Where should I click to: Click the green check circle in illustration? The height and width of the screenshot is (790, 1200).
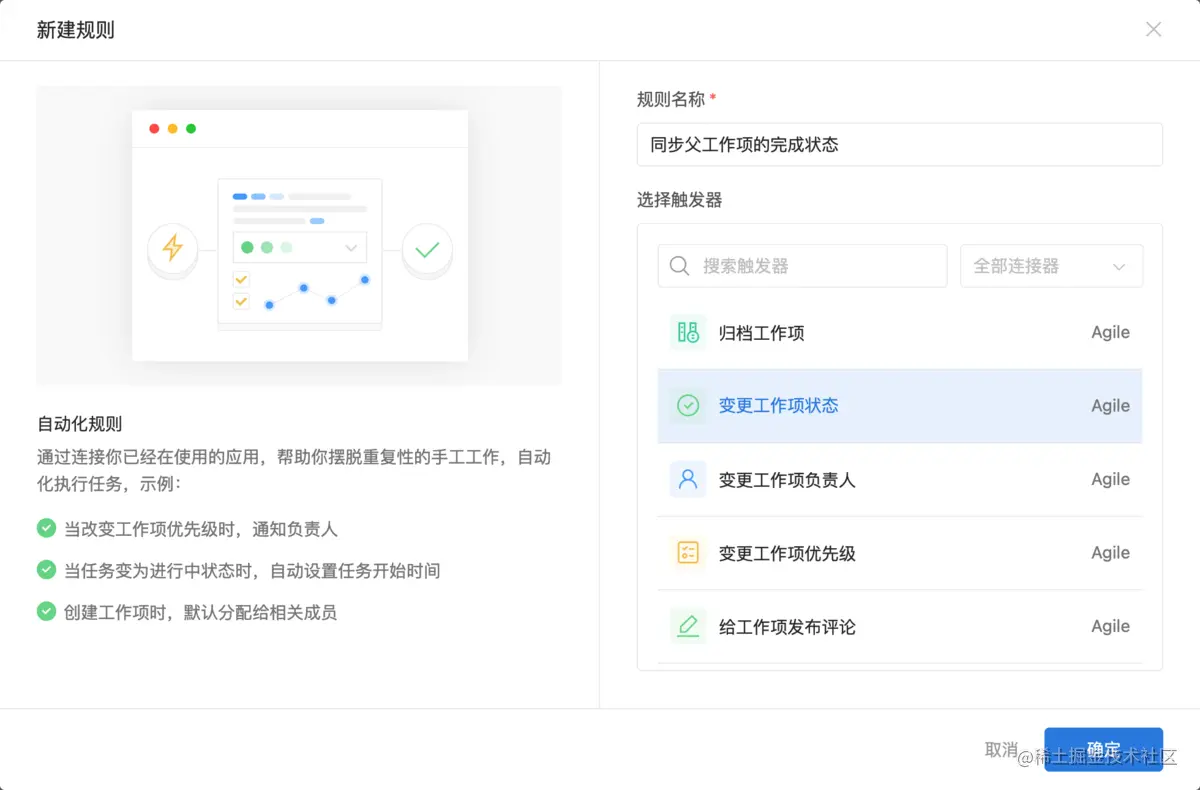click(427, 249)
